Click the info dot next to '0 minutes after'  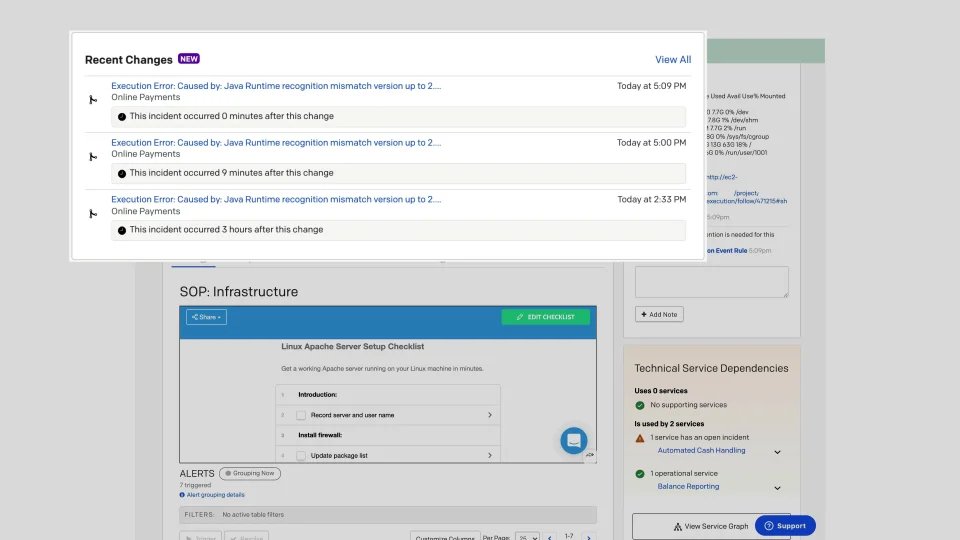(122, 117)
